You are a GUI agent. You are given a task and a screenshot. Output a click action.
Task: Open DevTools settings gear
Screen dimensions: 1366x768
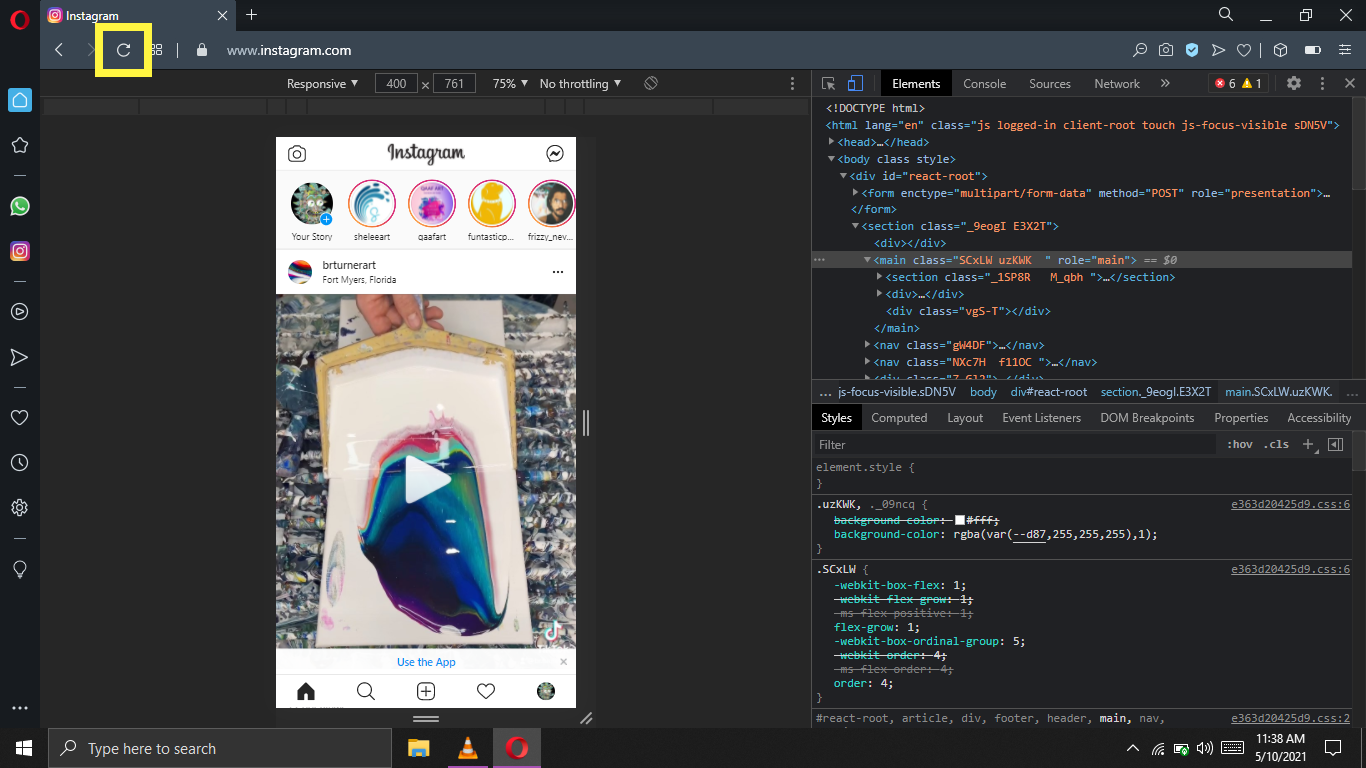[1294, 84]
